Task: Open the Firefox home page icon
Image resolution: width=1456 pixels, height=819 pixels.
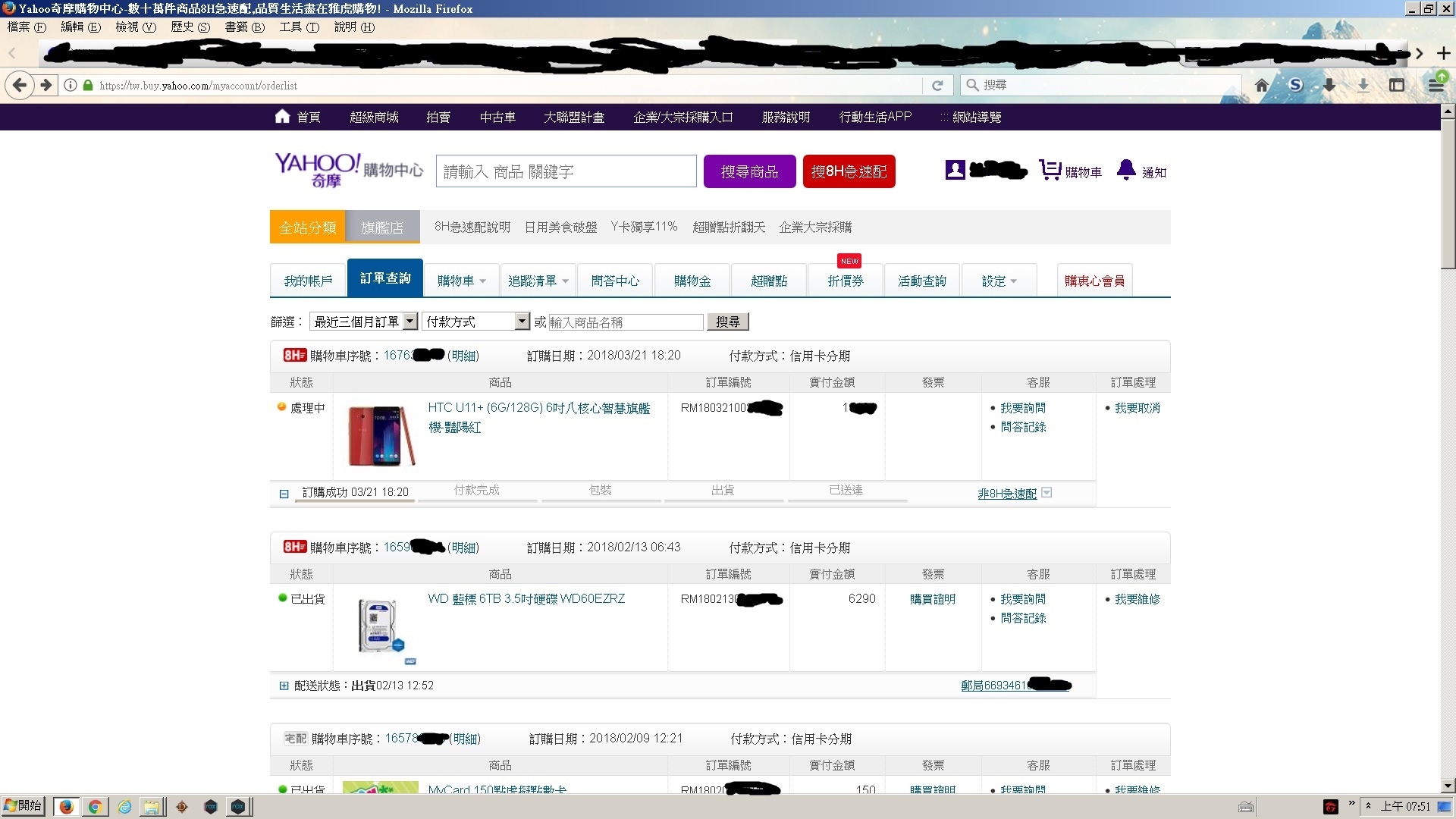Action: pos(1262,85)
